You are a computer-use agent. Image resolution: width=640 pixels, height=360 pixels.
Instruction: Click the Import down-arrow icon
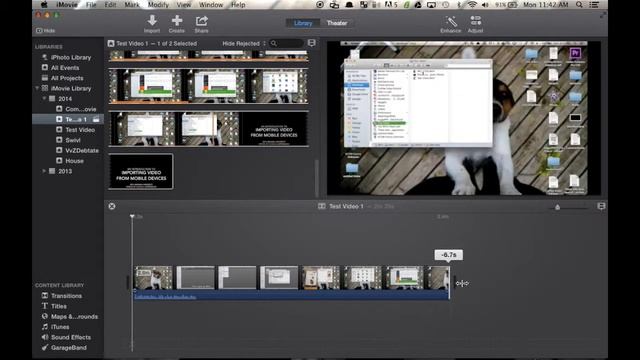pos(152,20)
